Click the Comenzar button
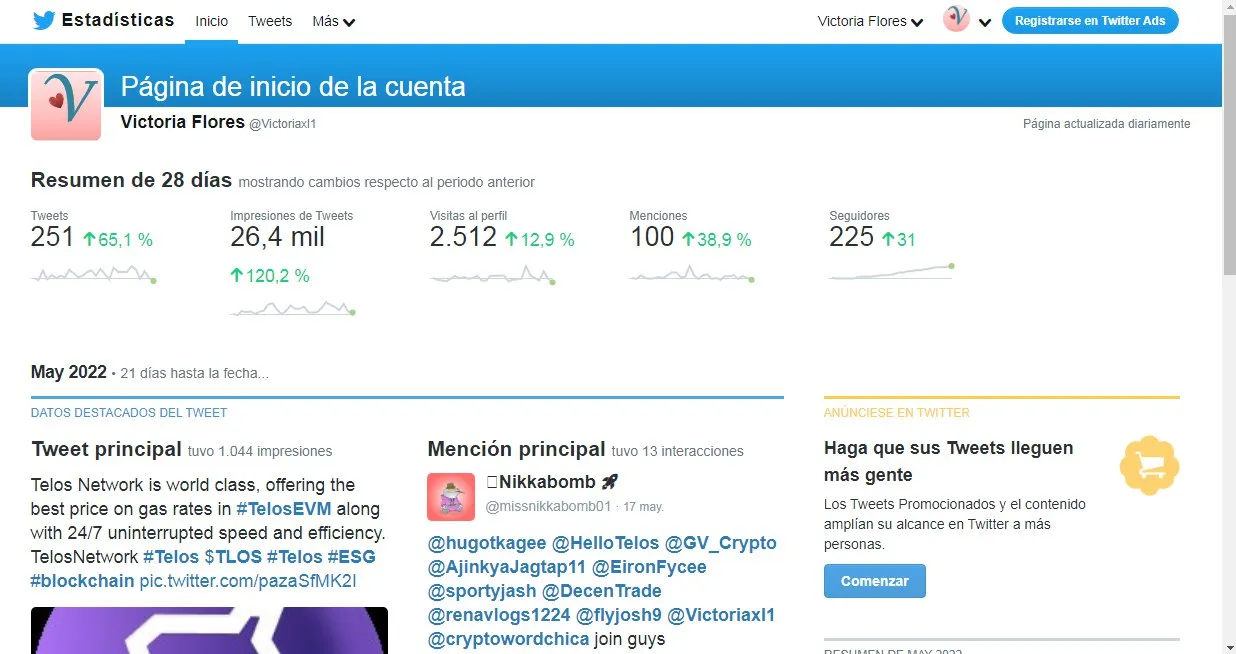Viewport: 1236px width, 654px height. [875, 581]
